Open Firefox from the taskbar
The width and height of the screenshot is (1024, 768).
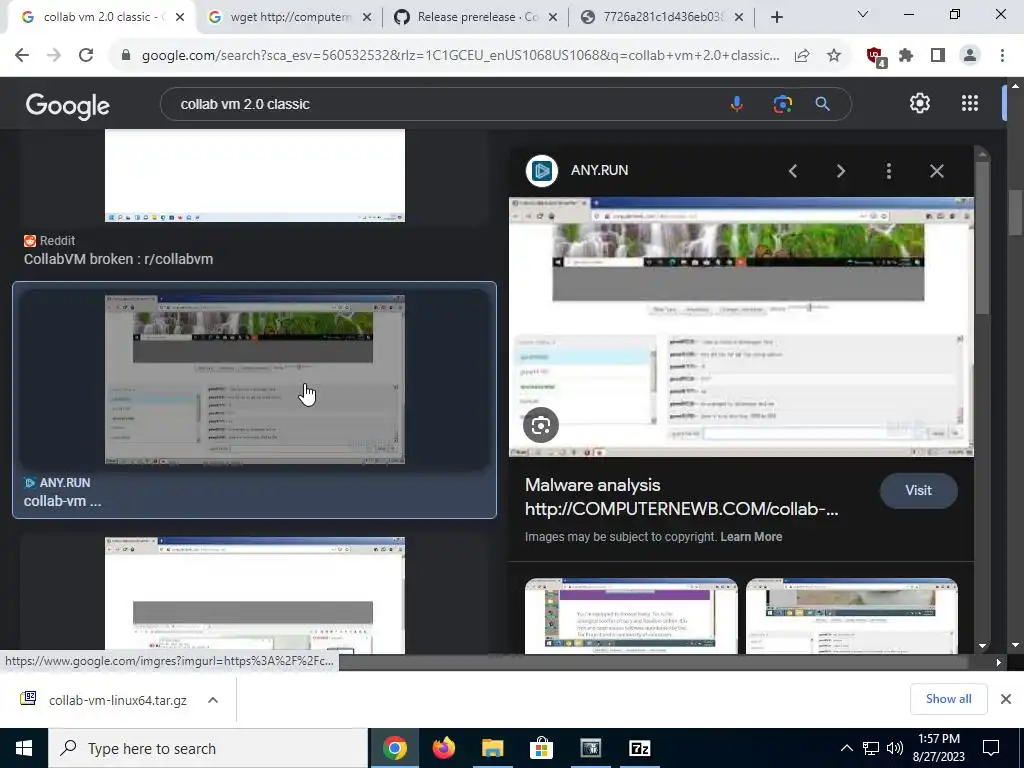pos(443,748)
